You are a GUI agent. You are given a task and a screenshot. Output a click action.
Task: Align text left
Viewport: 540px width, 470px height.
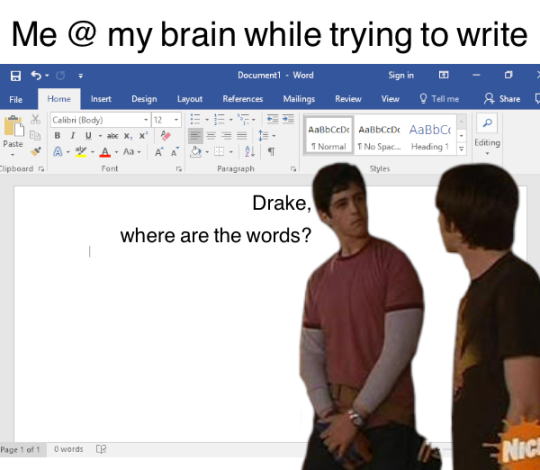pos(196,136)
